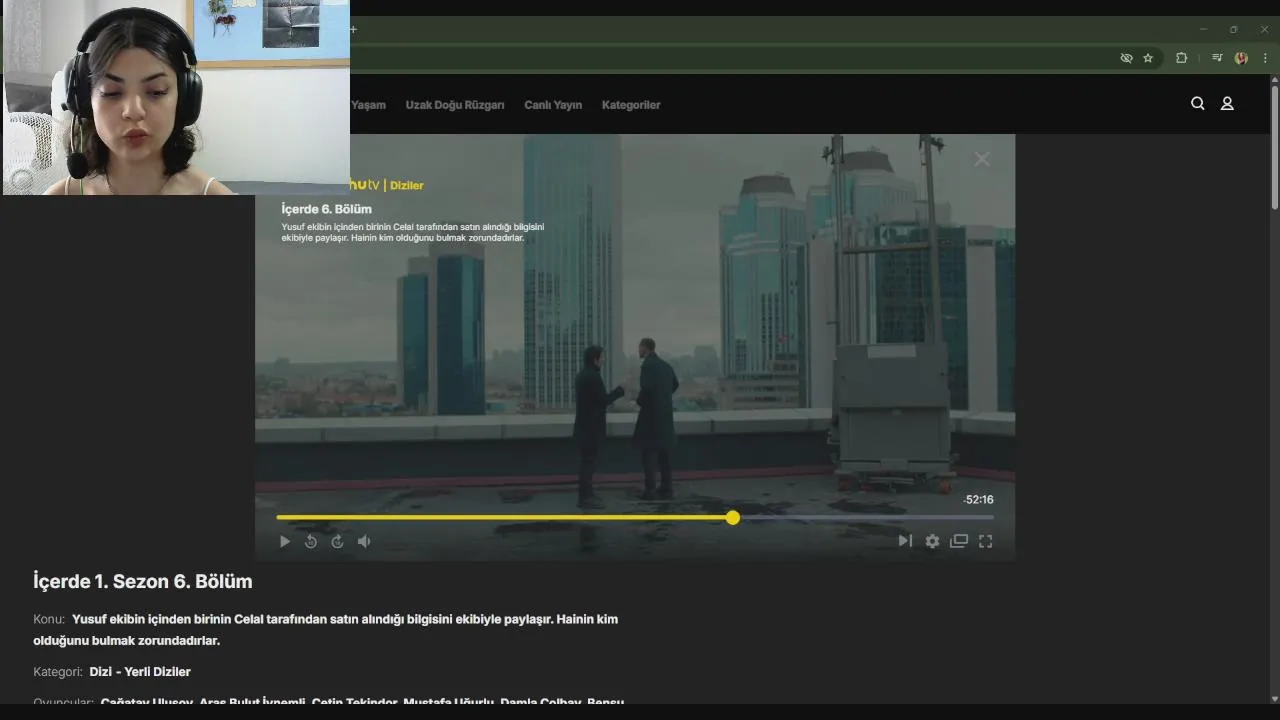Open the Yaşam menu item
Viewport: 1280px width, 720px height.
click(x=368, y=105)
